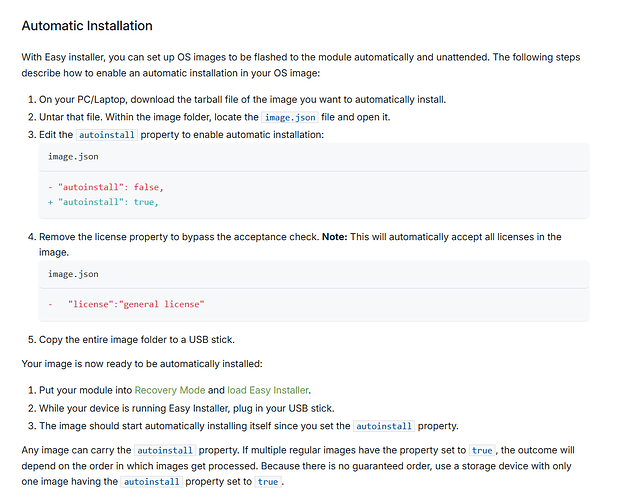640x499 pixels.
Task: Click the true code after 'property set to'
Action: (483, 449)
